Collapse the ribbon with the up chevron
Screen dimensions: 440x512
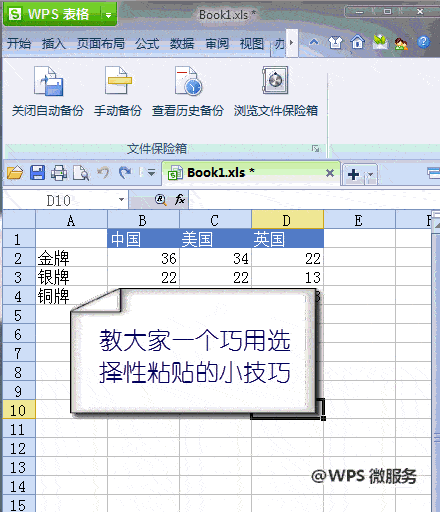[x=314, y=42]
